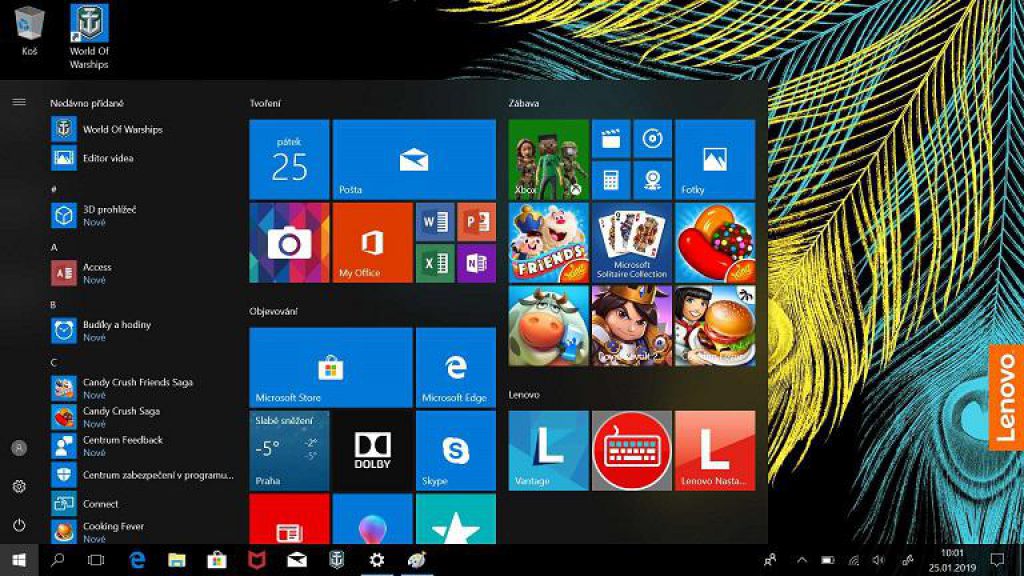Open the Pošta mail tile
Image resolution: width=1024 pixels, height=576 pixels.
(x=414, y=159)
